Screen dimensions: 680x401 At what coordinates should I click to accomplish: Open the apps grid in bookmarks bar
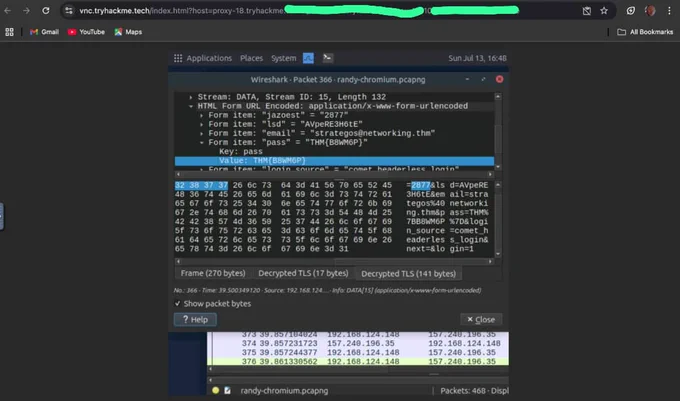[x=10, y=32]
